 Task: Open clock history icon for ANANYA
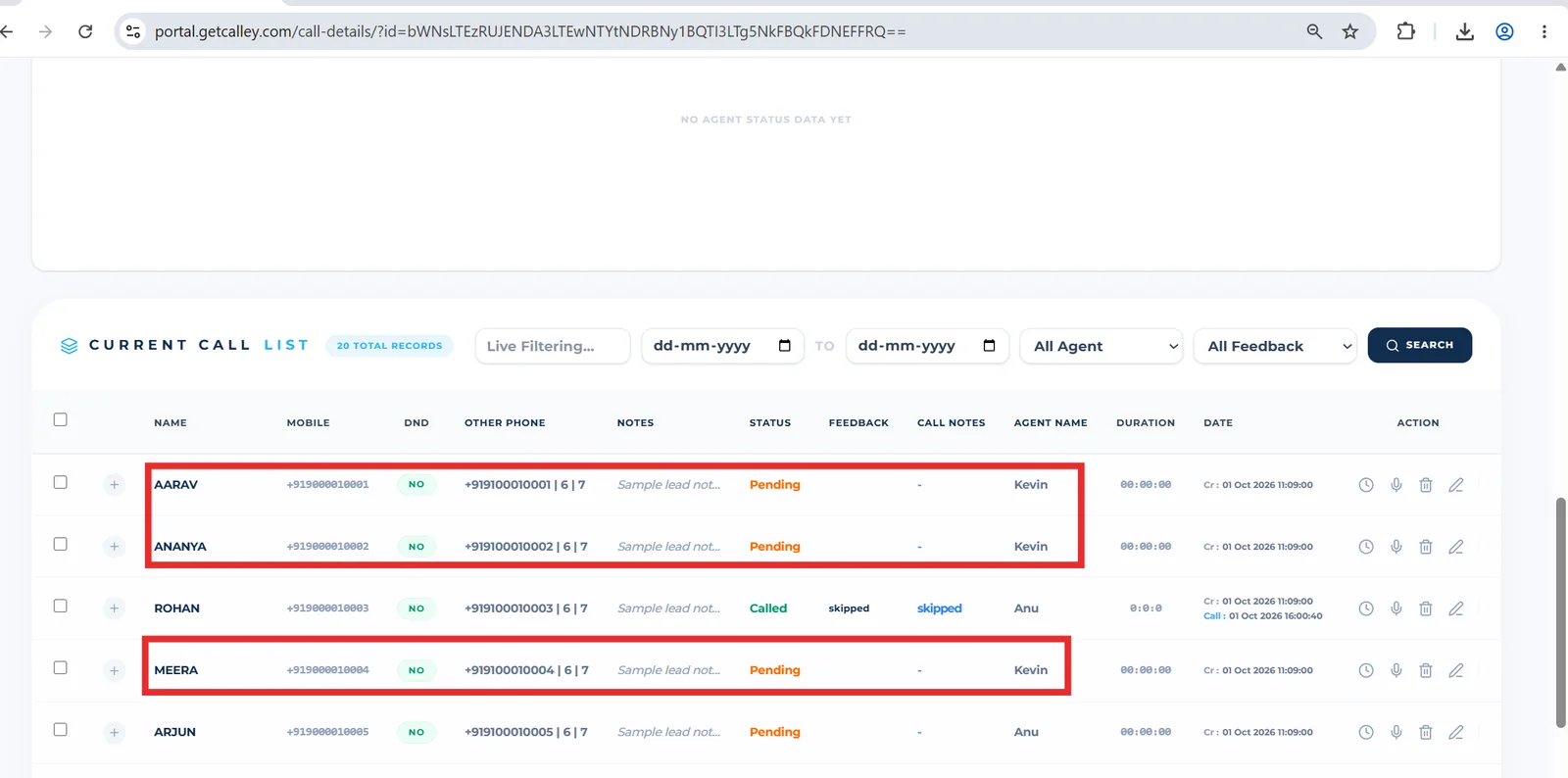click(1366, 547)
